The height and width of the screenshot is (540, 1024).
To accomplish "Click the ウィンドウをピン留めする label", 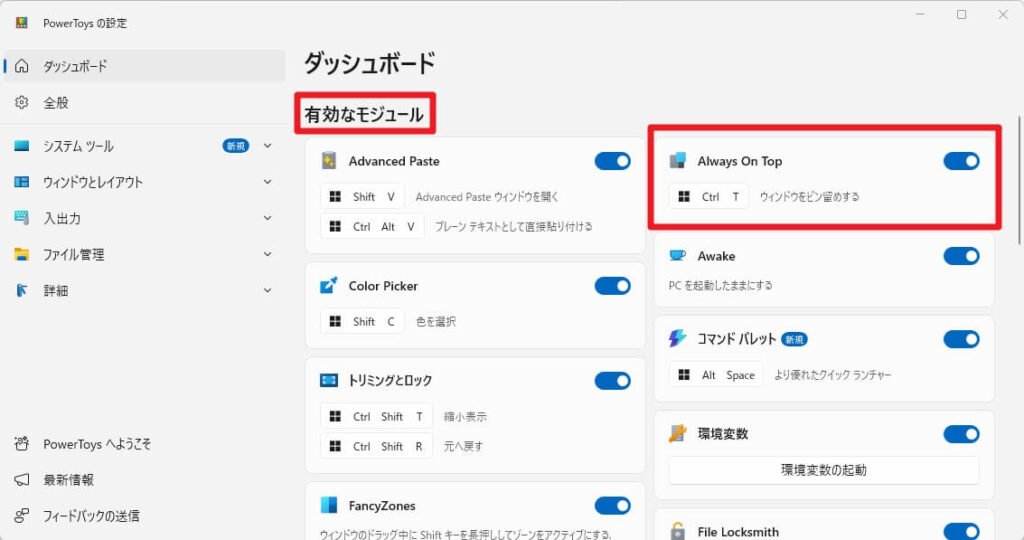I will (809, 197).
